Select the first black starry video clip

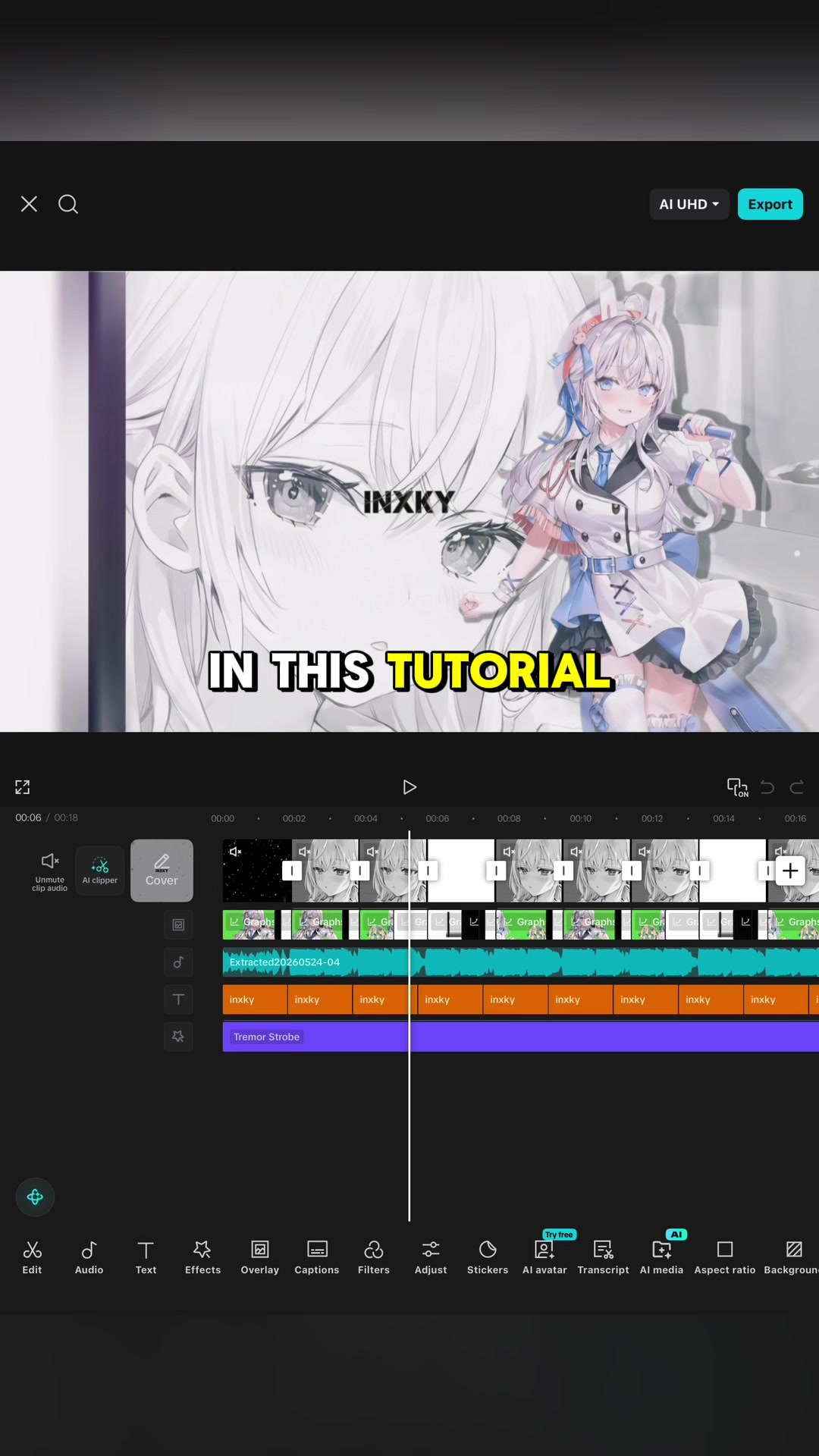pos(257,871)
